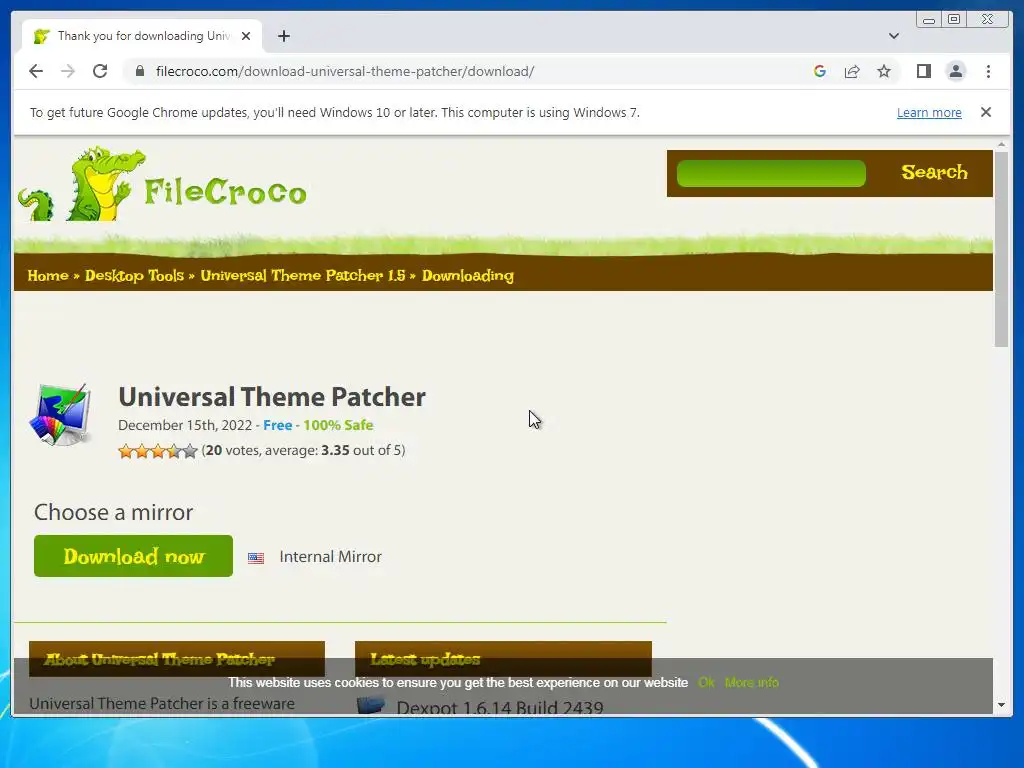Click the 100% Safe label

tap(338, 425)
